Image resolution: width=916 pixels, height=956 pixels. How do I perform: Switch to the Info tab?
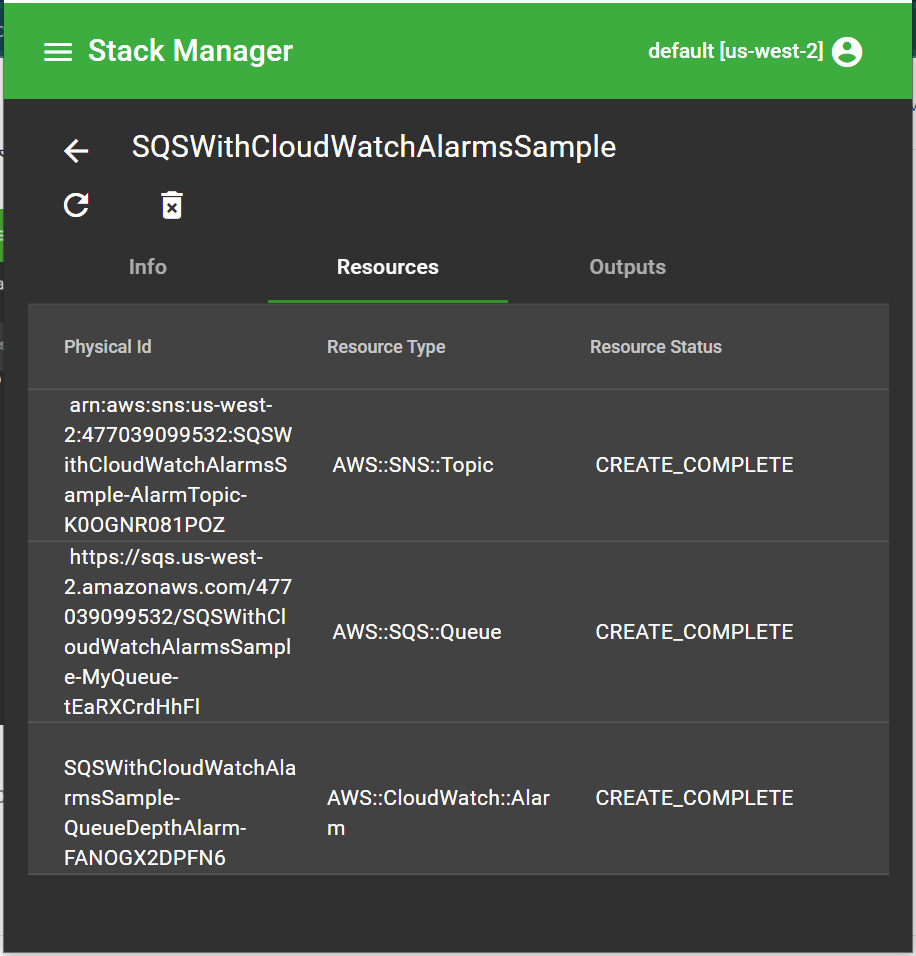(x=147, y=268)
